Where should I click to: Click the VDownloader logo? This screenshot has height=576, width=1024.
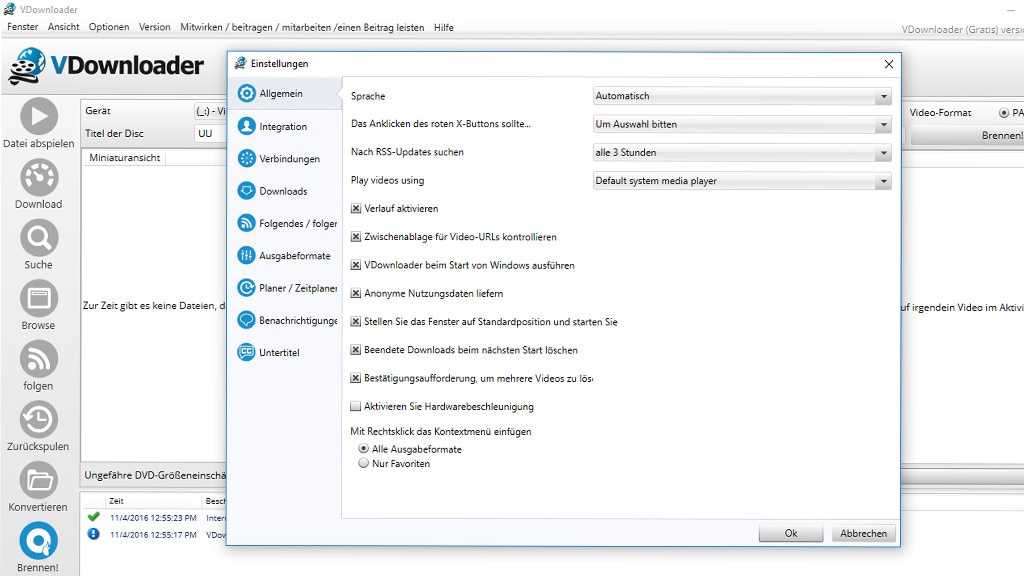pos(106,65)
